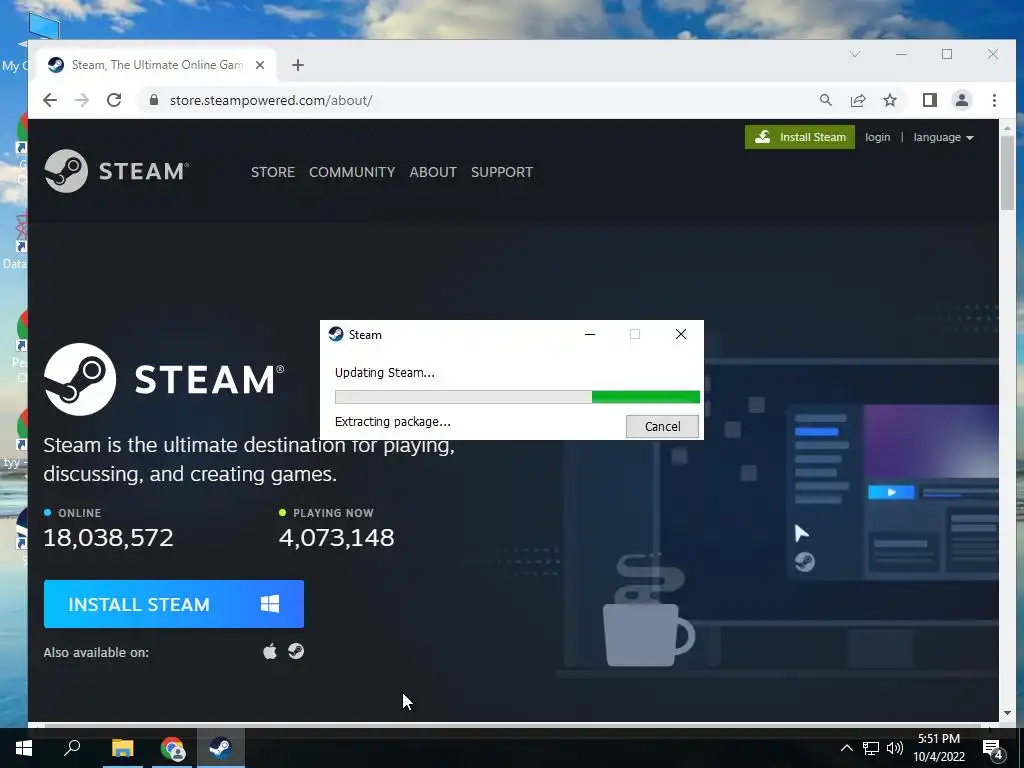
Task: Click the Steam logo in the site header
Action: click(x=116, y=171)
